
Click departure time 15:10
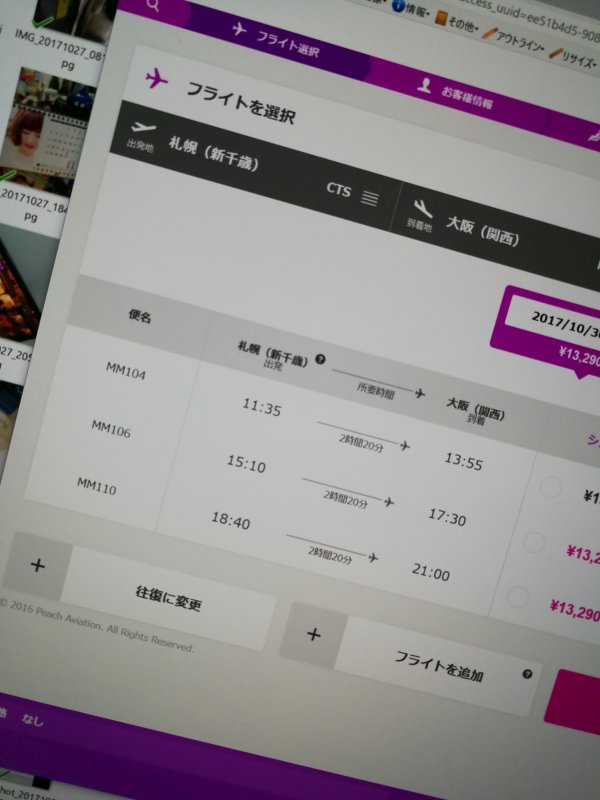(246, 463)
